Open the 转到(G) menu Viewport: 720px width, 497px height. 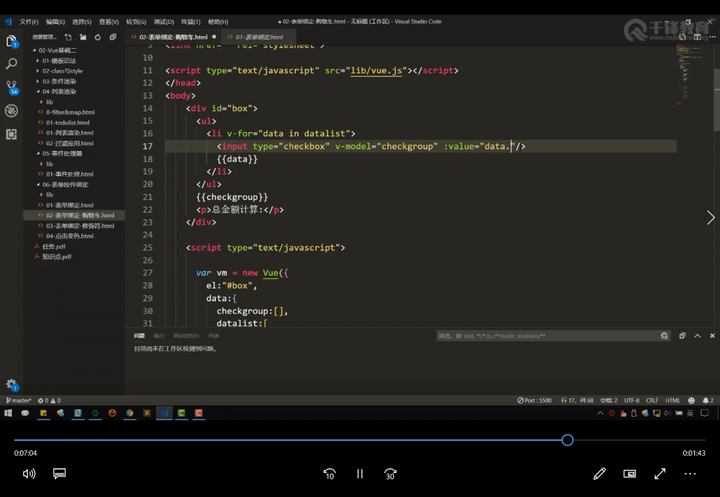pos(136,22)
